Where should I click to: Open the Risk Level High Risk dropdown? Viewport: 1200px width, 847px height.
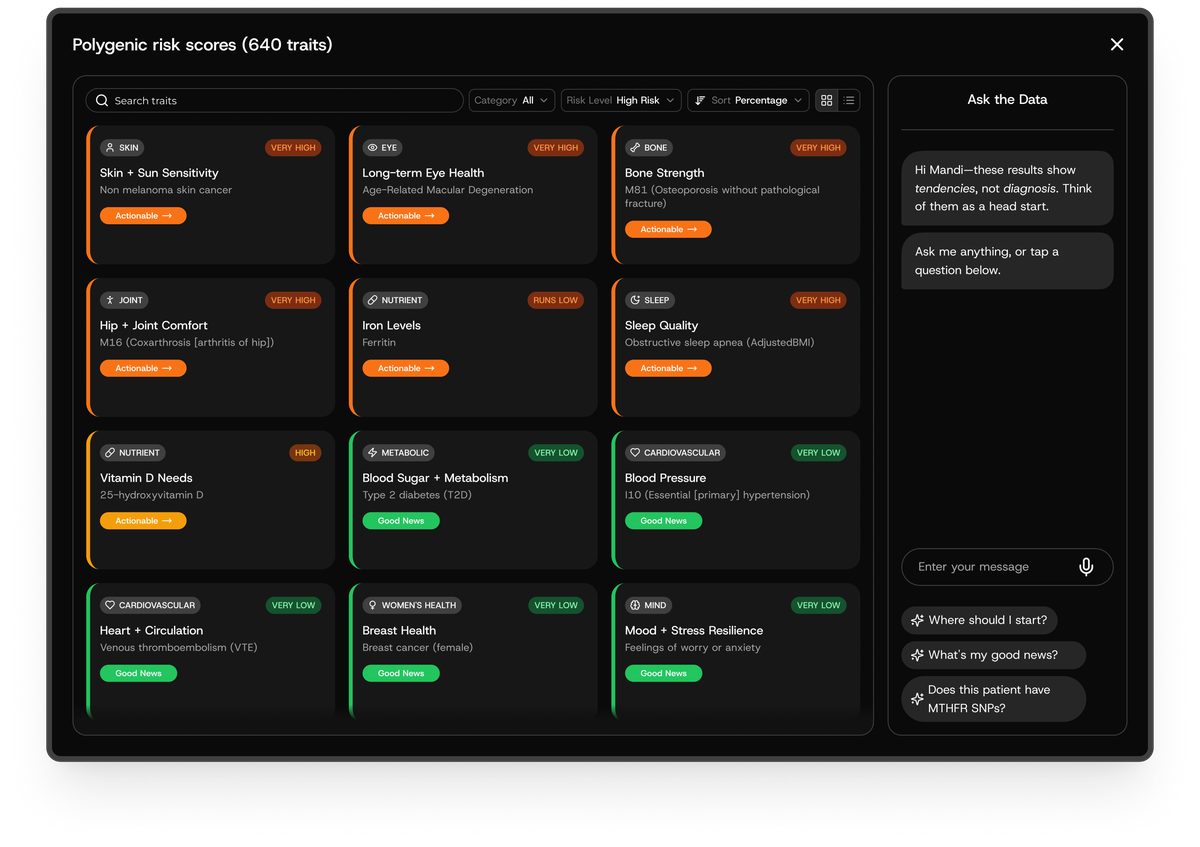point(621,100)
